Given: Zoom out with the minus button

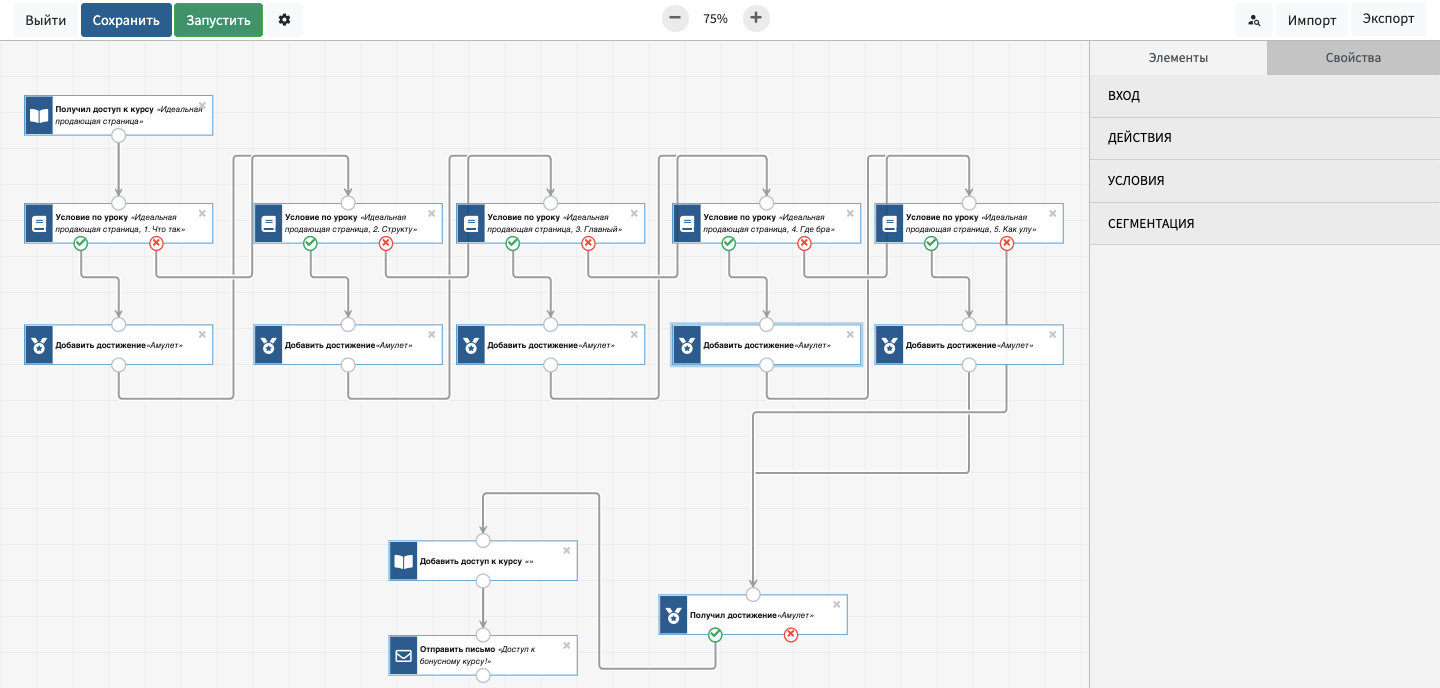Looking at the screenshot, I should coord(675,18).
